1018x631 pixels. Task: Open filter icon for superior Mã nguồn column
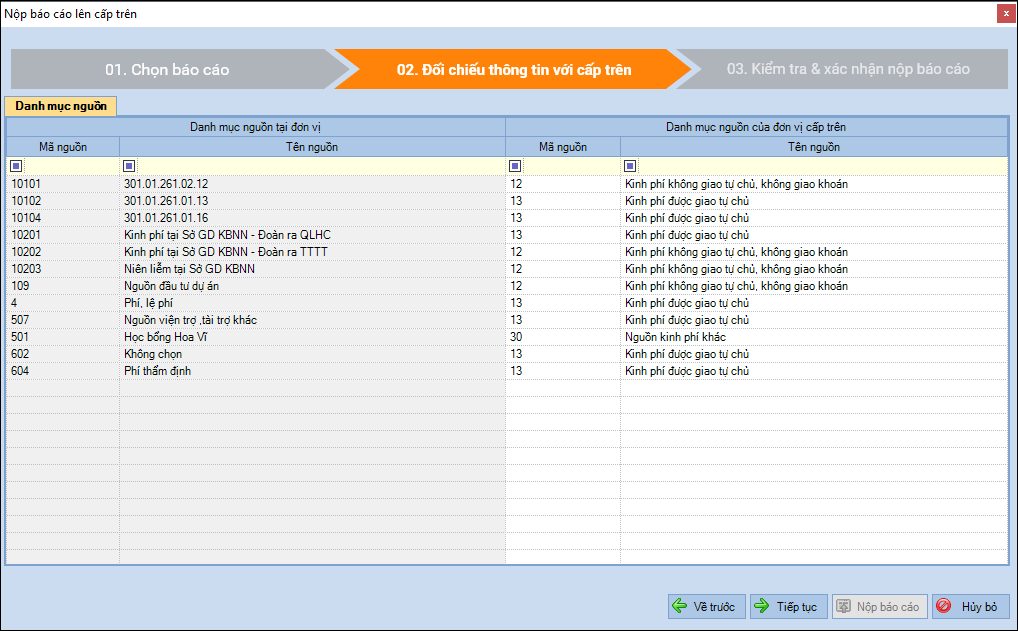coord(516,166)
